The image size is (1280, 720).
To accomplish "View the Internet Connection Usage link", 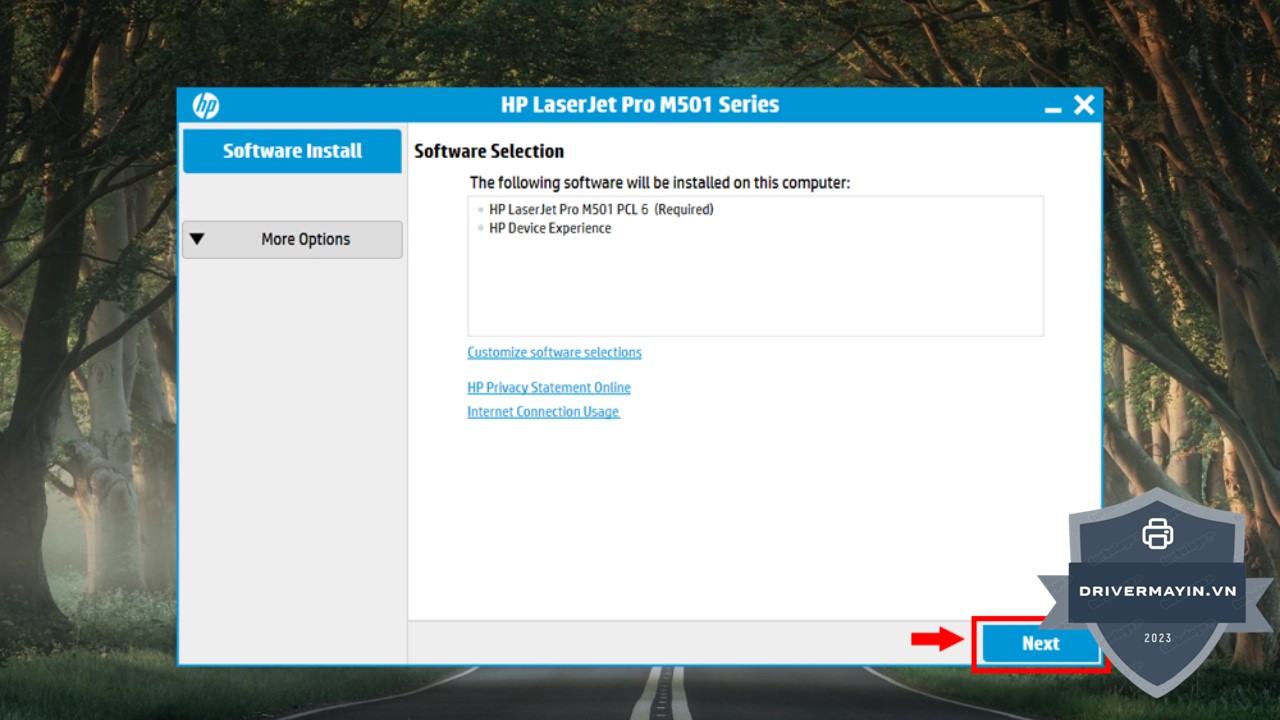I will (x=543, y=412).
